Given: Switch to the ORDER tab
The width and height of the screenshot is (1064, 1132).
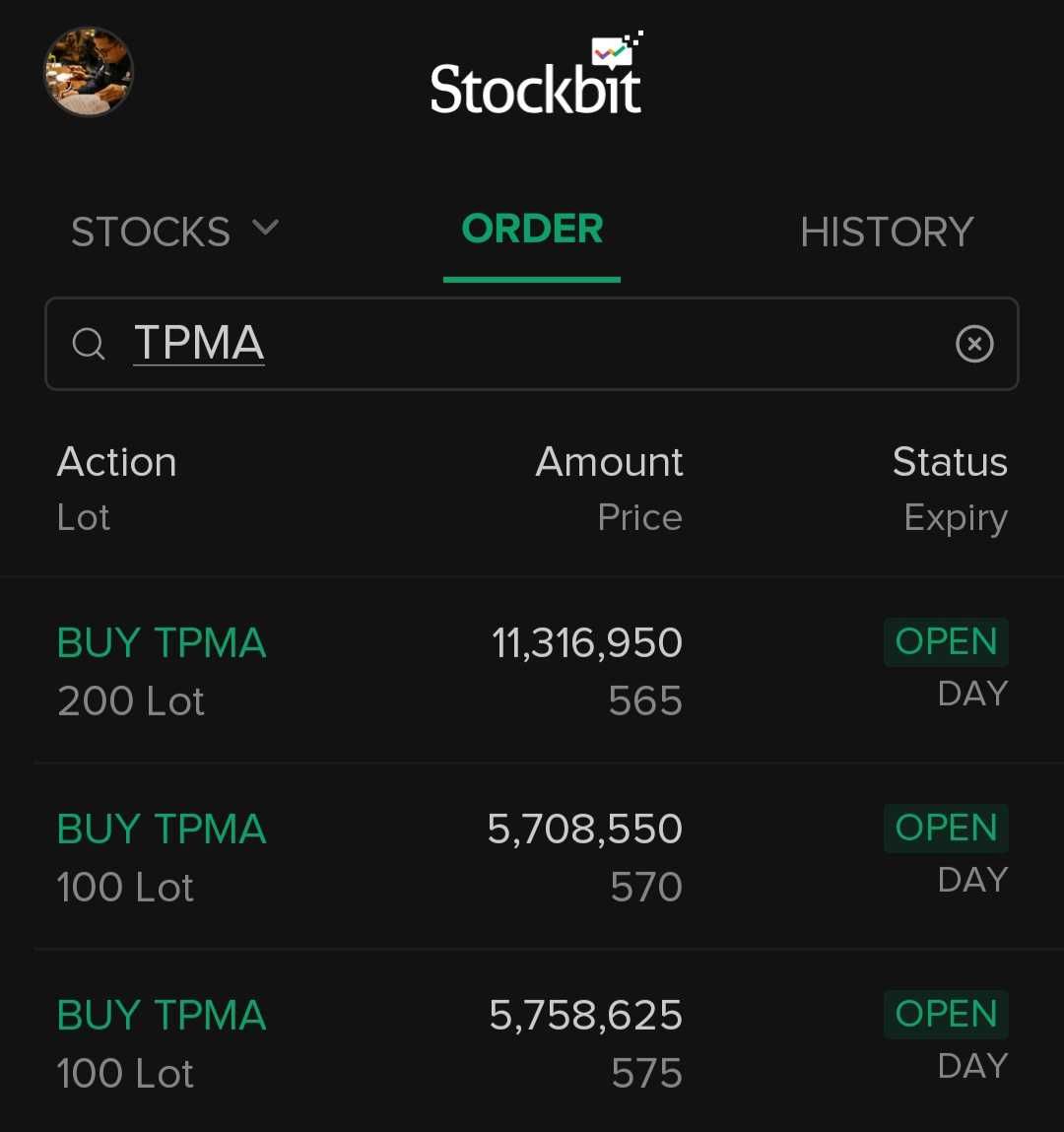Looking at the screenshot, I should click(x=532, y=230).
